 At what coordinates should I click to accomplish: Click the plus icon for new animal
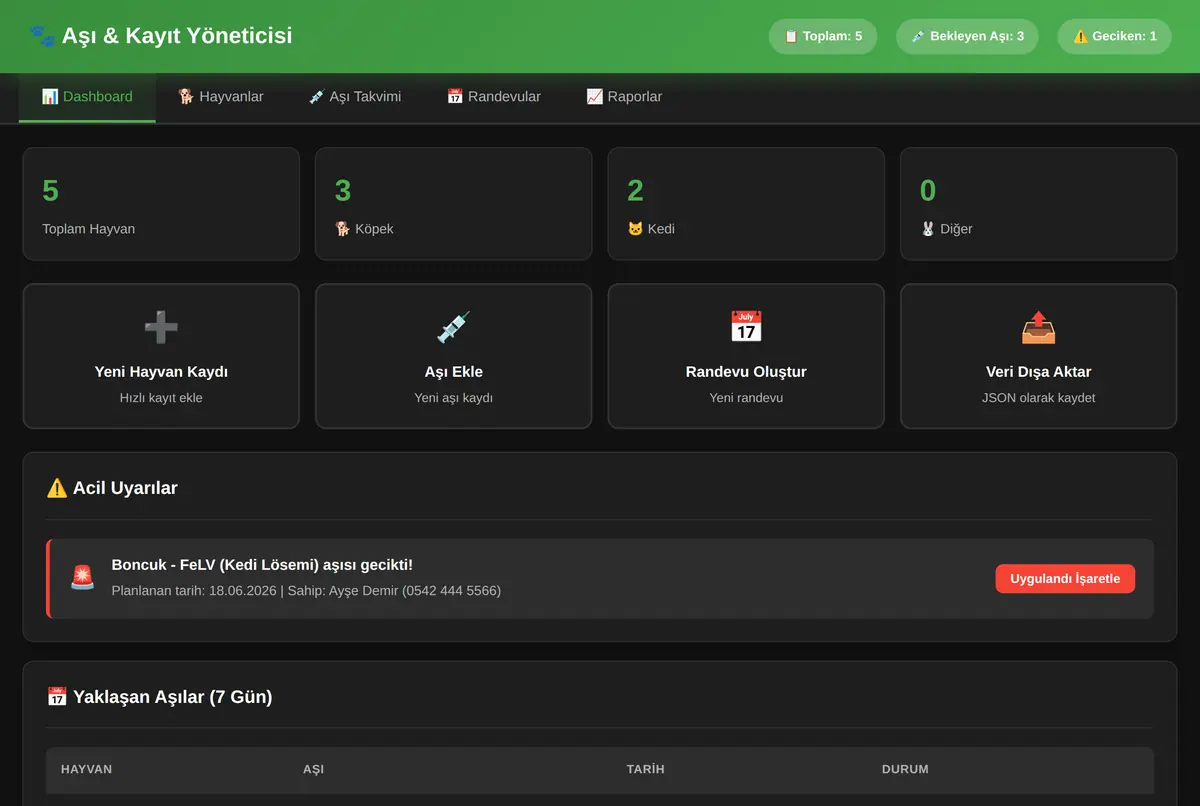point(161,327)
